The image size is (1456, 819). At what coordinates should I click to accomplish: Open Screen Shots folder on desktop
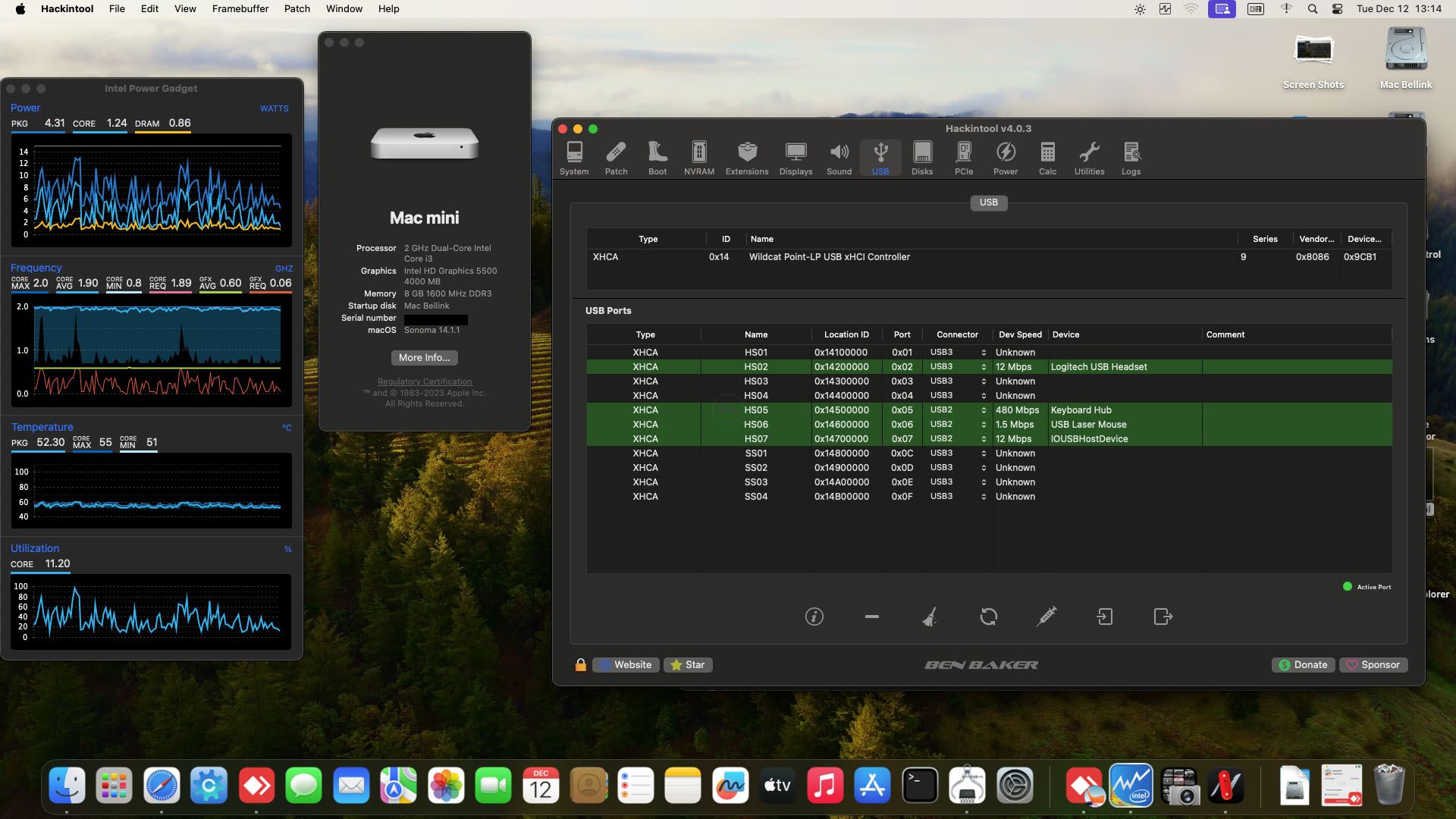click(1313, 60)
